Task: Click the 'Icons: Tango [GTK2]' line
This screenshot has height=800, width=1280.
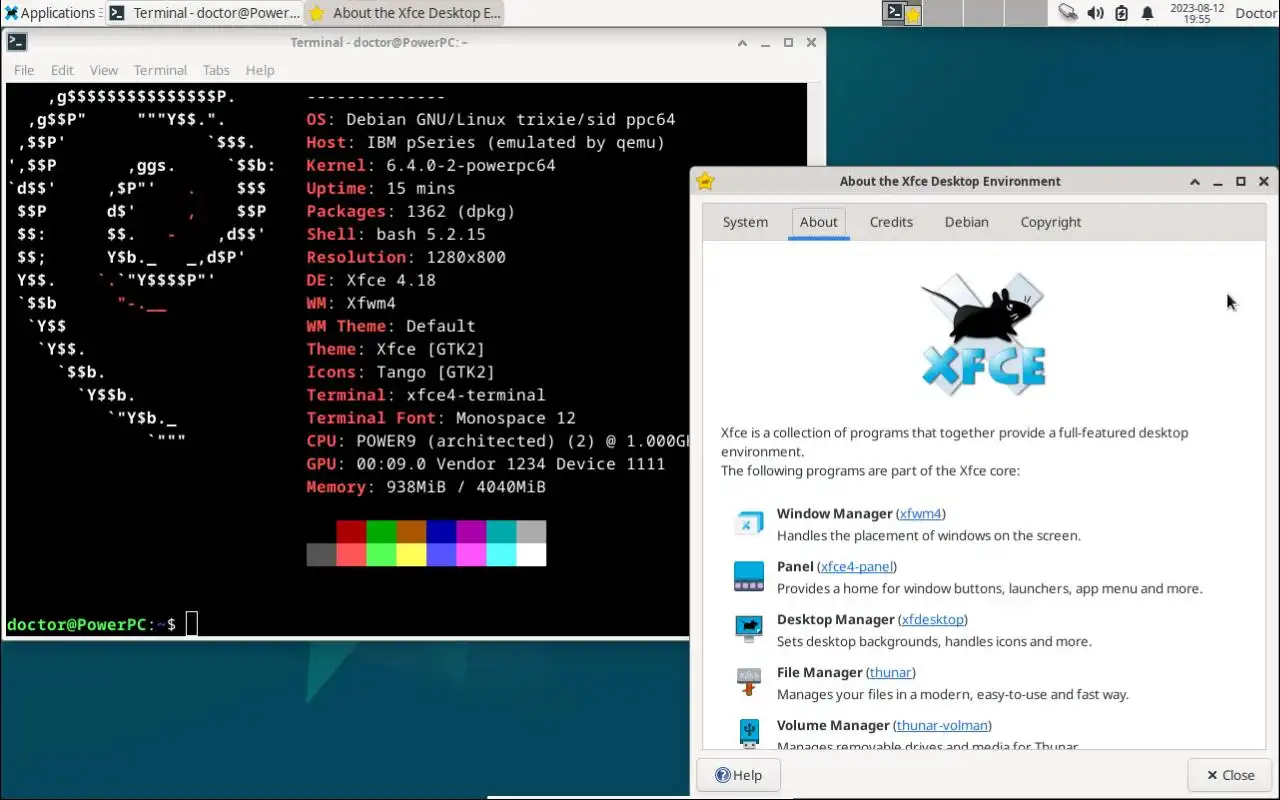Action: [401, 372]
